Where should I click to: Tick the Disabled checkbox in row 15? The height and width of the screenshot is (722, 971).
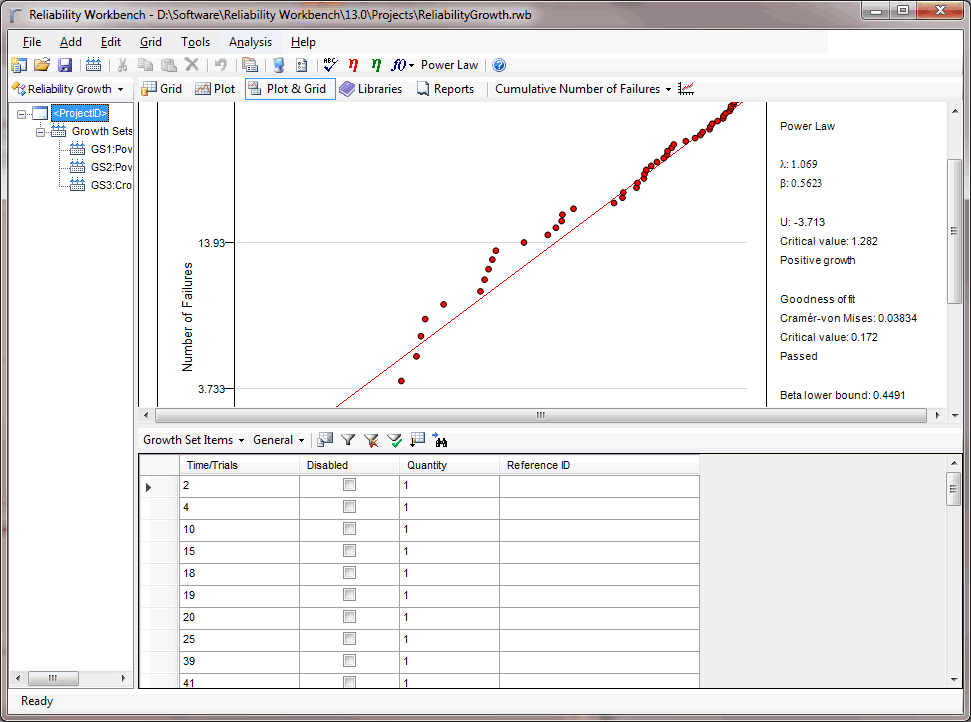(349, 551)
